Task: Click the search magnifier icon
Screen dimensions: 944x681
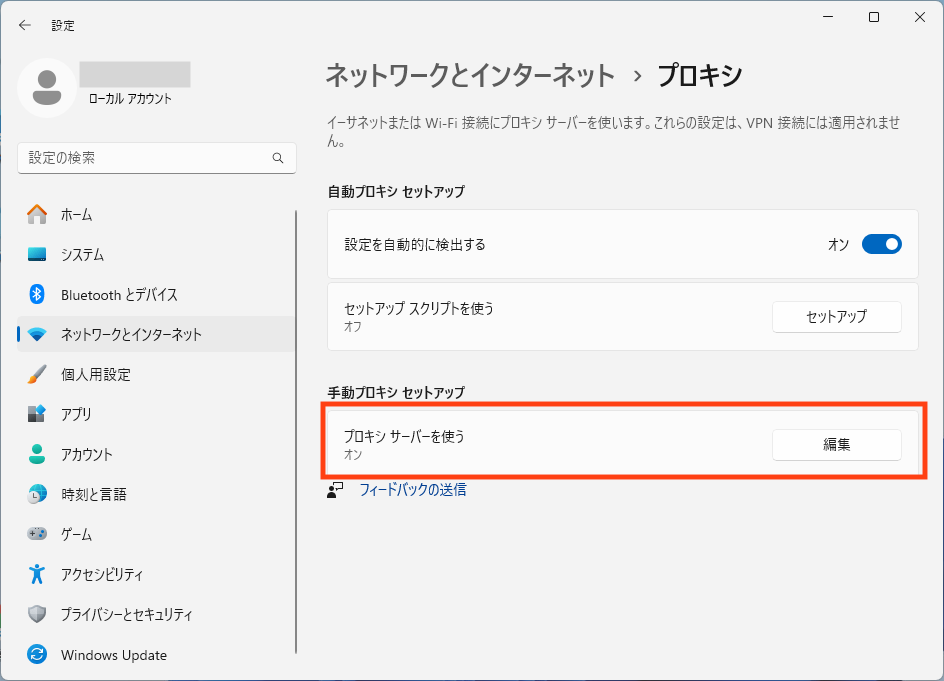Action: pos(278,158)
